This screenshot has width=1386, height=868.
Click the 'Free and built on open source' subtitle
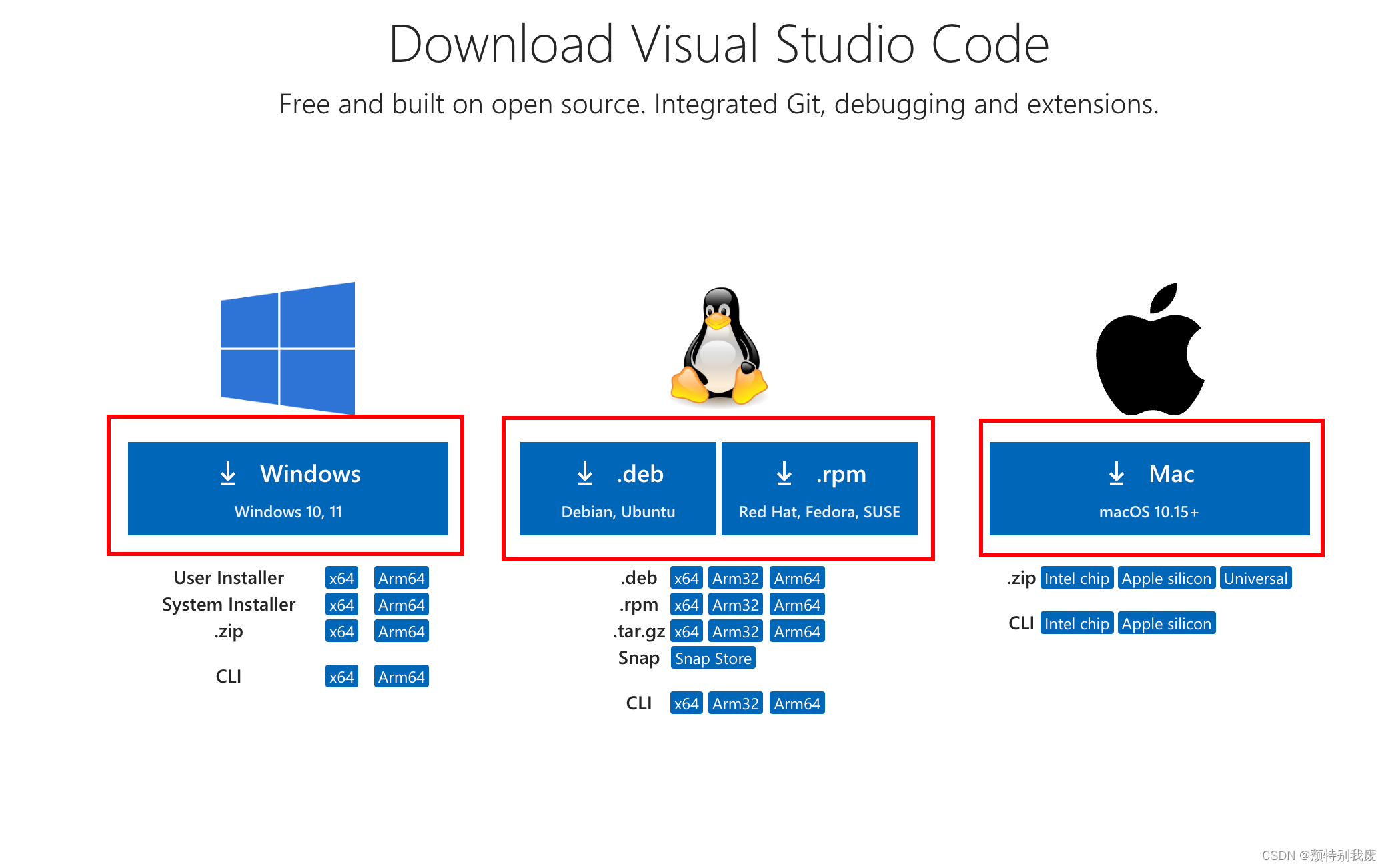pos(719,104)
